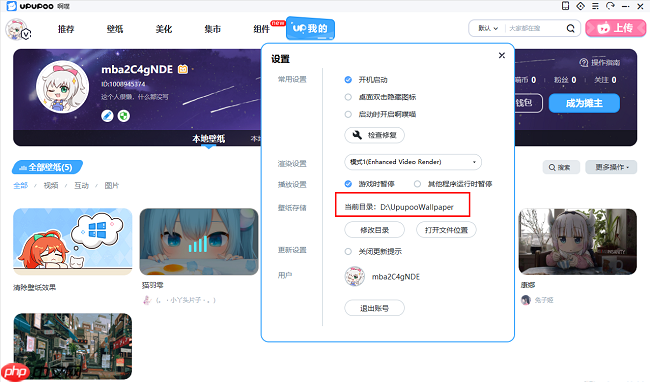Screen dimensions: 650x382
Task: Open render mode dropdown 模式1(Enhanced Video Render)
Action: coord(413,162)
